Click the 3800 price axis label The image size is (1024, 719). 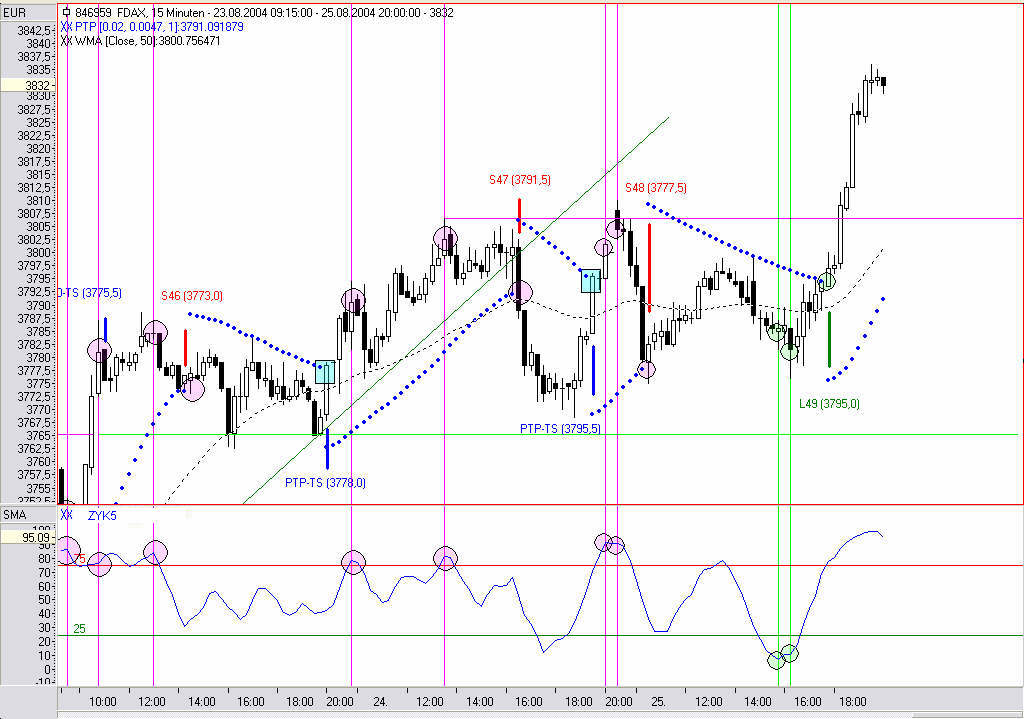pyautogui.click(x=39, y=253)
